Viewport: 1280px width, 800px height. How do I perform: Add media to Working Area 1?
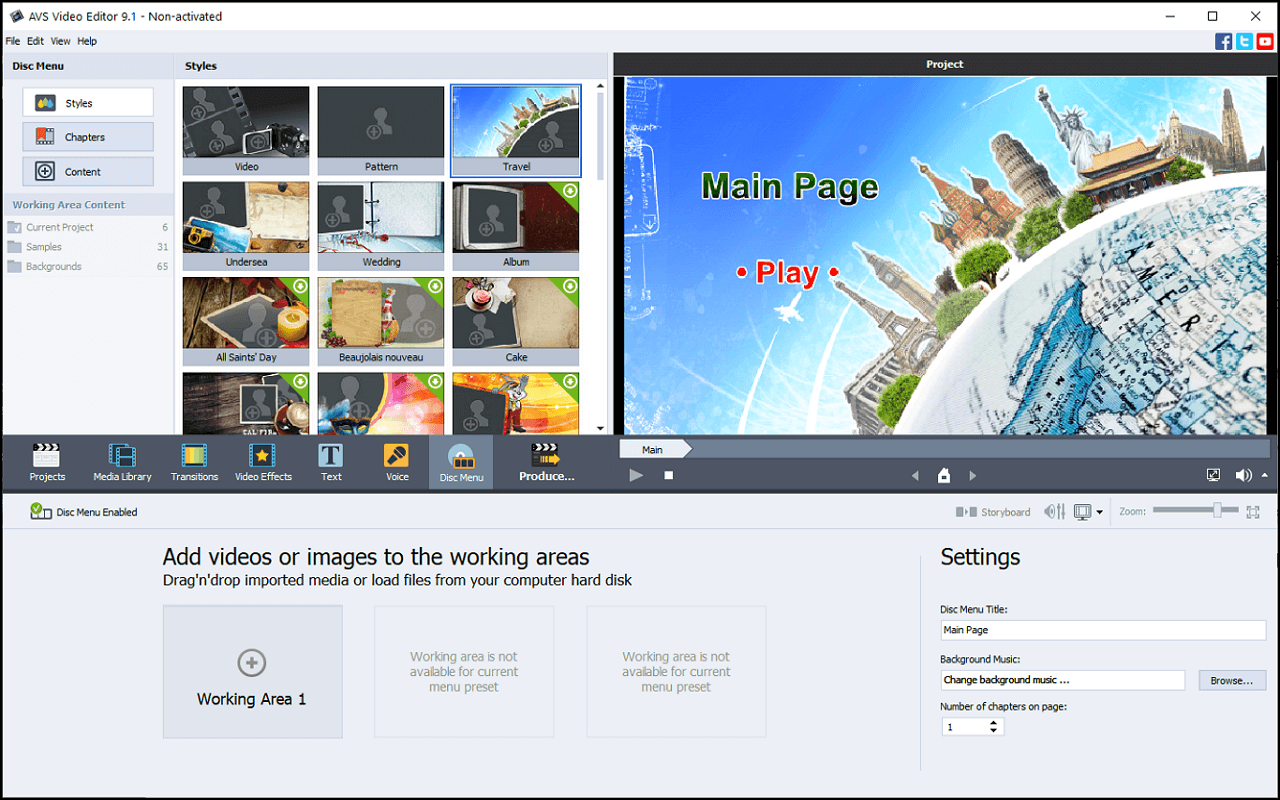(x=252, y=671)
